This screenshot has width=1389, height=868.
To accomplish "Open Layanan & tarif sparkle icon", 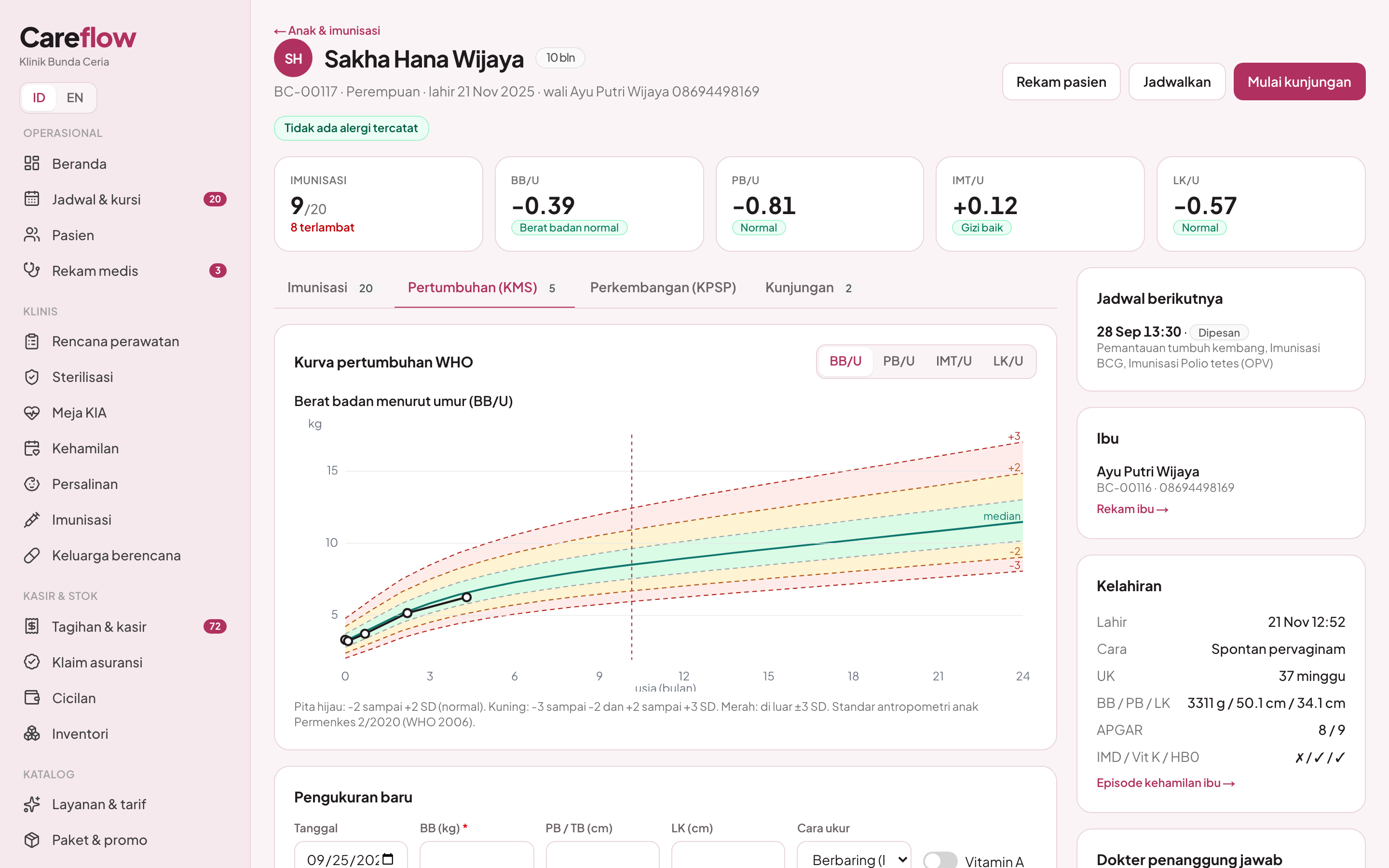I will [31, 804].
